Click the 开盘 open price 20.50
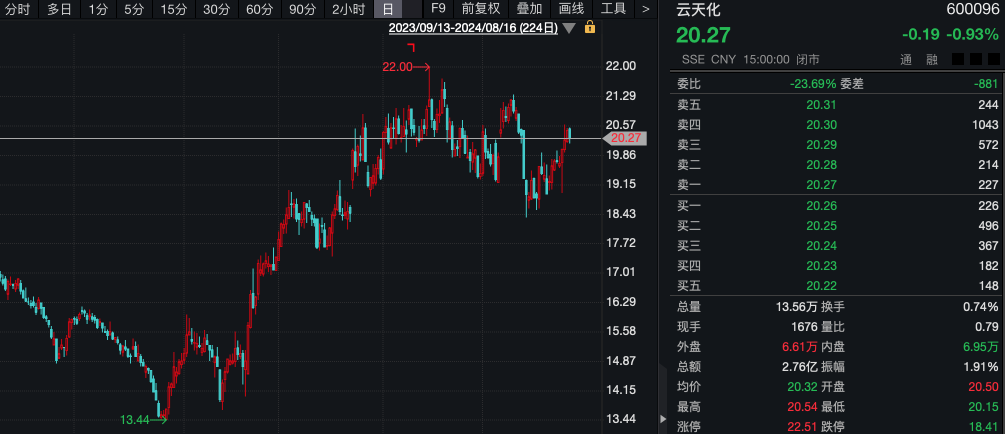 click(983, 387)
